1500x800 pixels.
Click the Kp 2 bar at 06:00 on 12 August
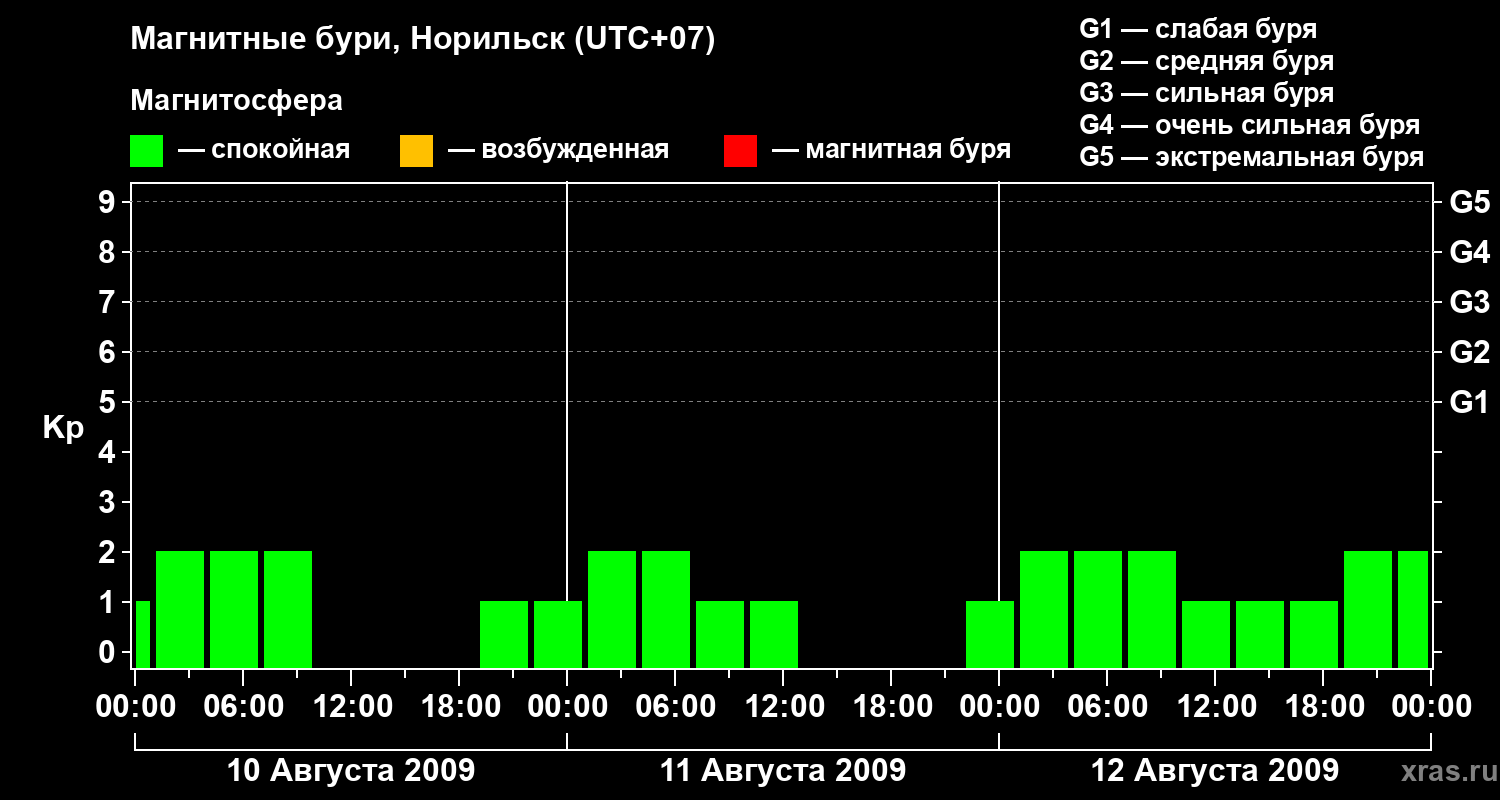[x=1098, y=609]
